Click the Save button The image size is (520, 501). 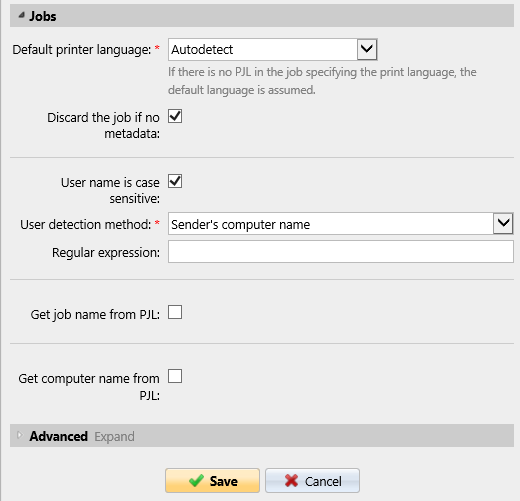[212, 481]
